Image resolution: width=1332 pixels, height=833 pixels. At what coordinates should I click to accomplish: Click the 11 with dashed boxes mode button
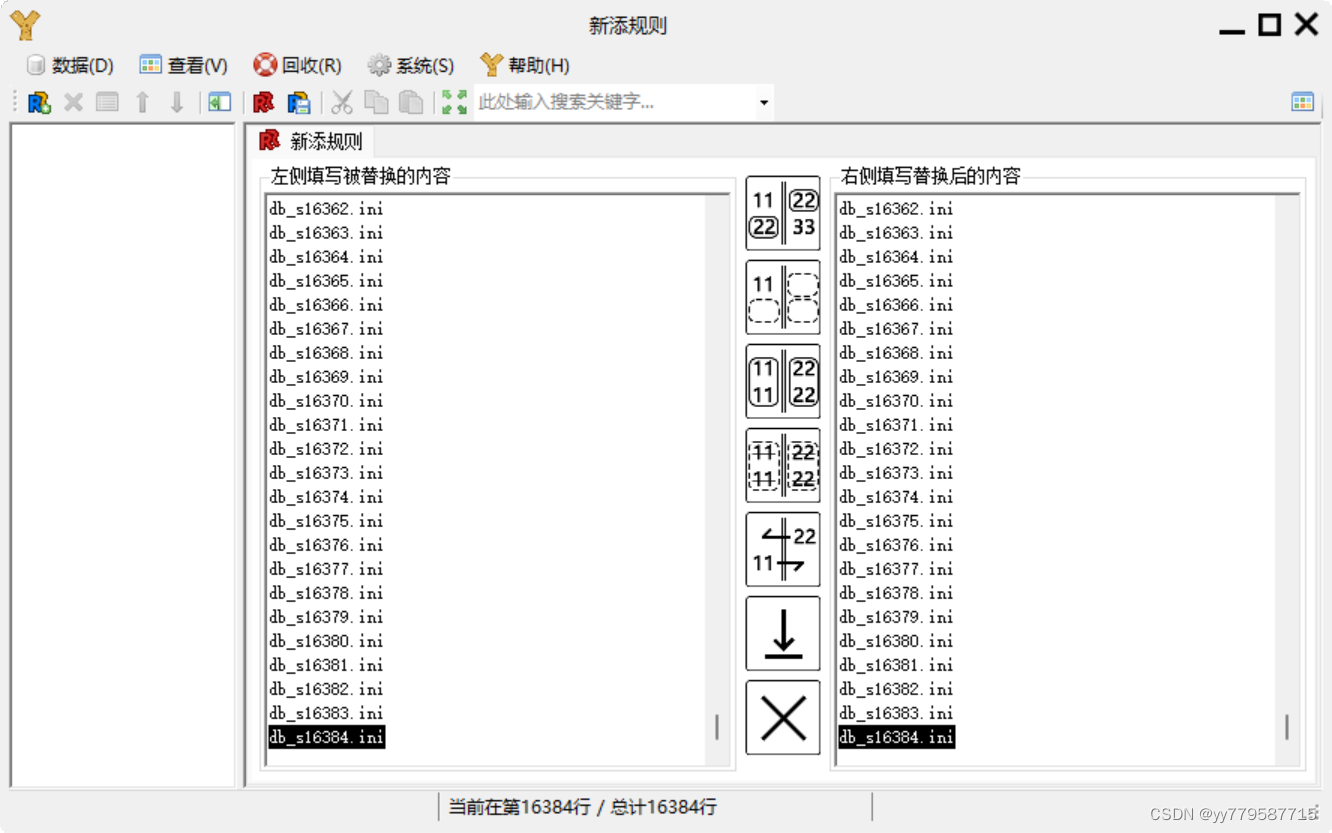pos(783,297)
